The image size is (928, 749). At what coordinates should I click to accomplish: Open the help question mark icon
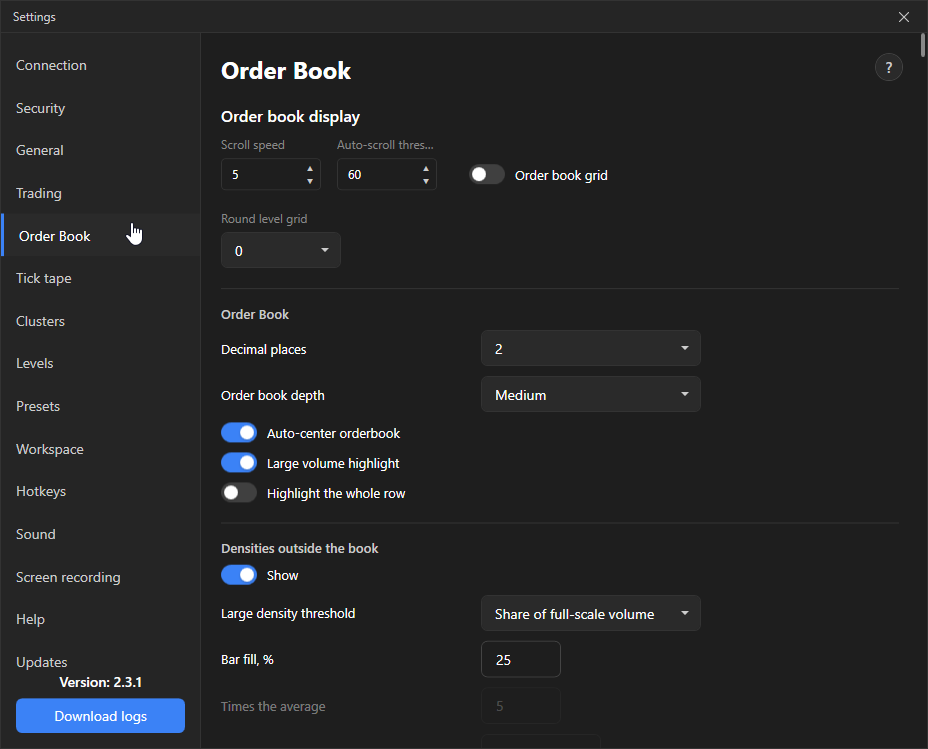point(888,67)
